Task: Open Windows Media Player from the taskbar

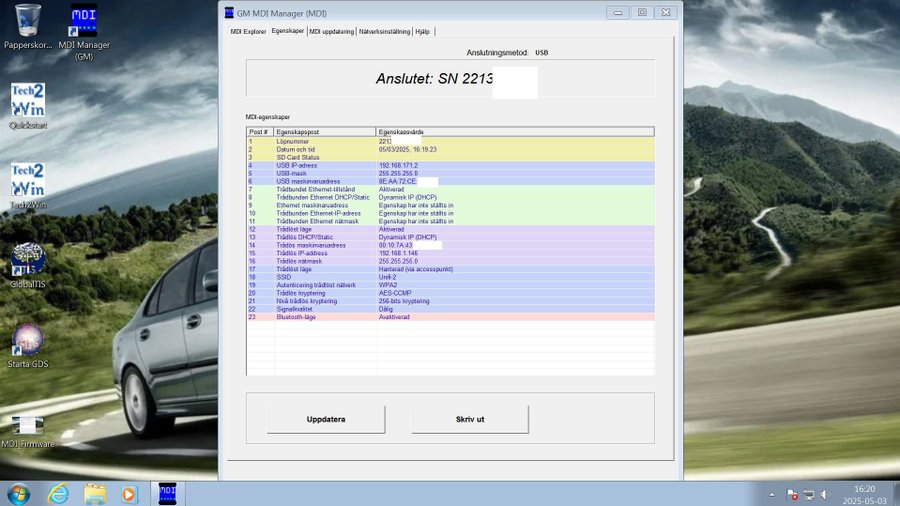Action: (x=129, y=494)
